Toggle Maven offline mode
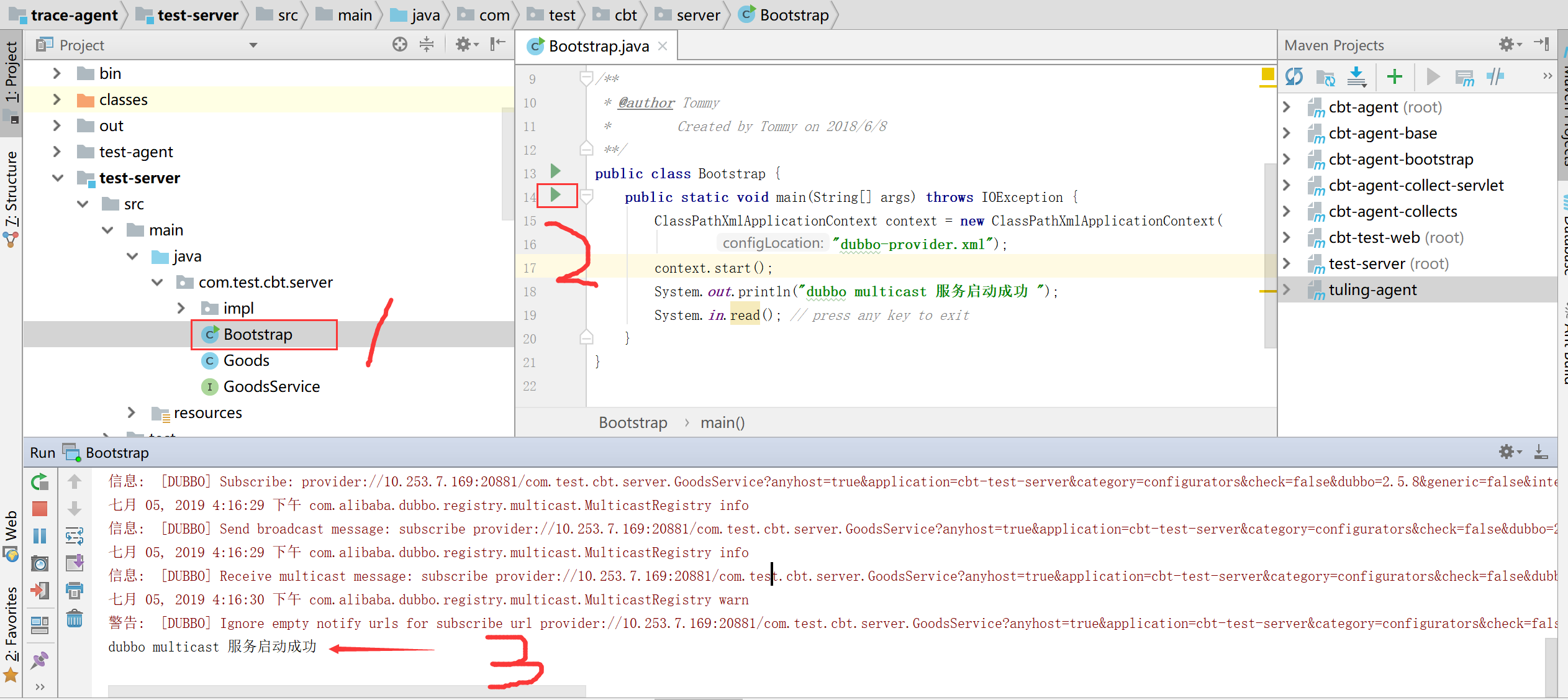The image size is (1568, 700). tap(1495, 77)
